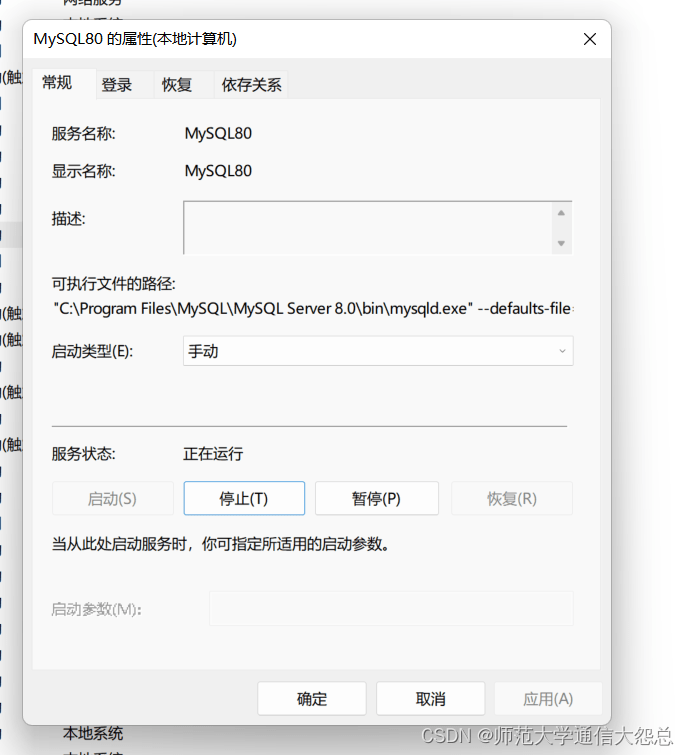Click the 停止(T) button
The image size is (689, 755).
coord(244,498)
